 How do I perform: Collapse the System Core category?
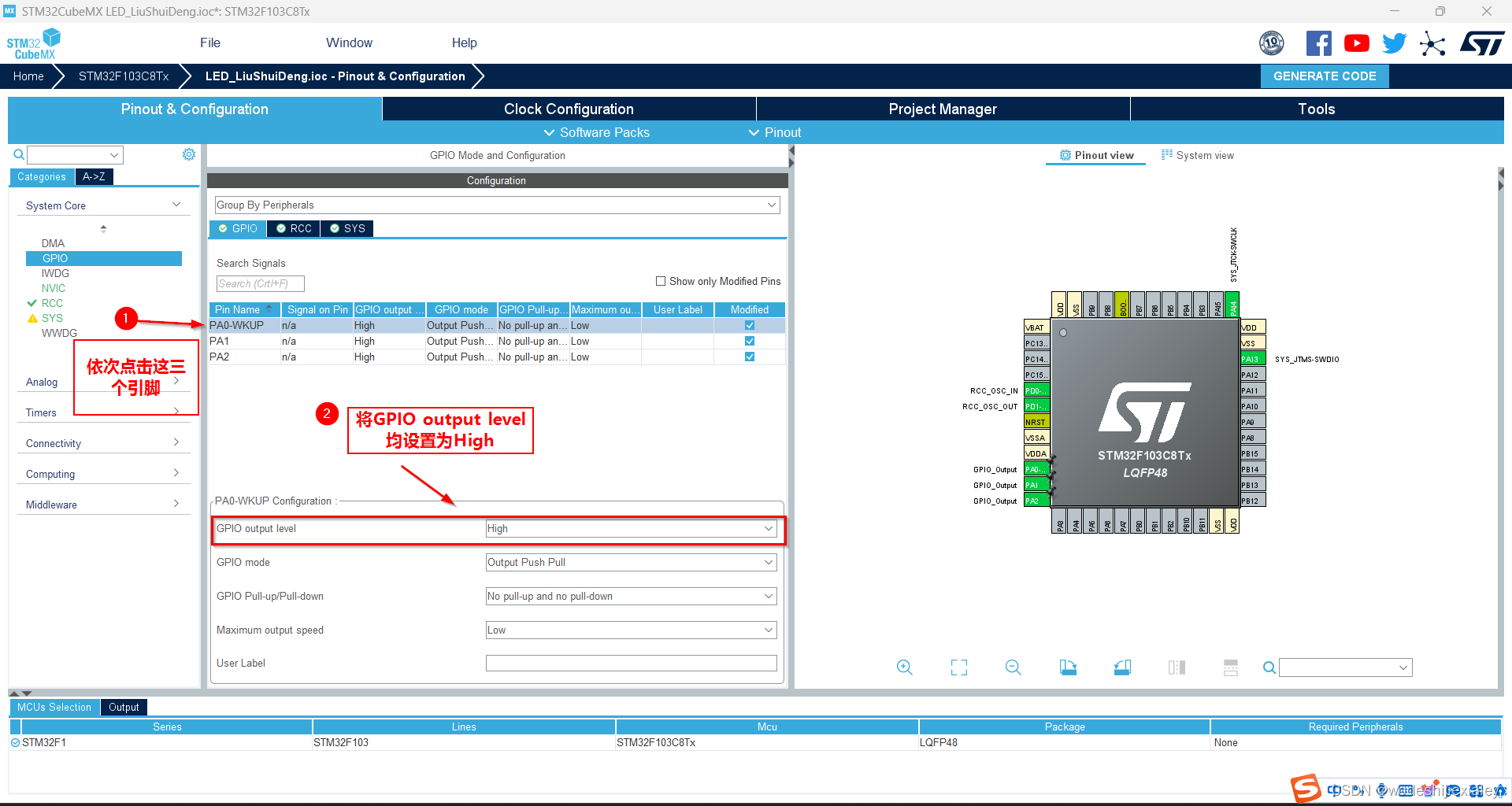click(x=103, y=205)
